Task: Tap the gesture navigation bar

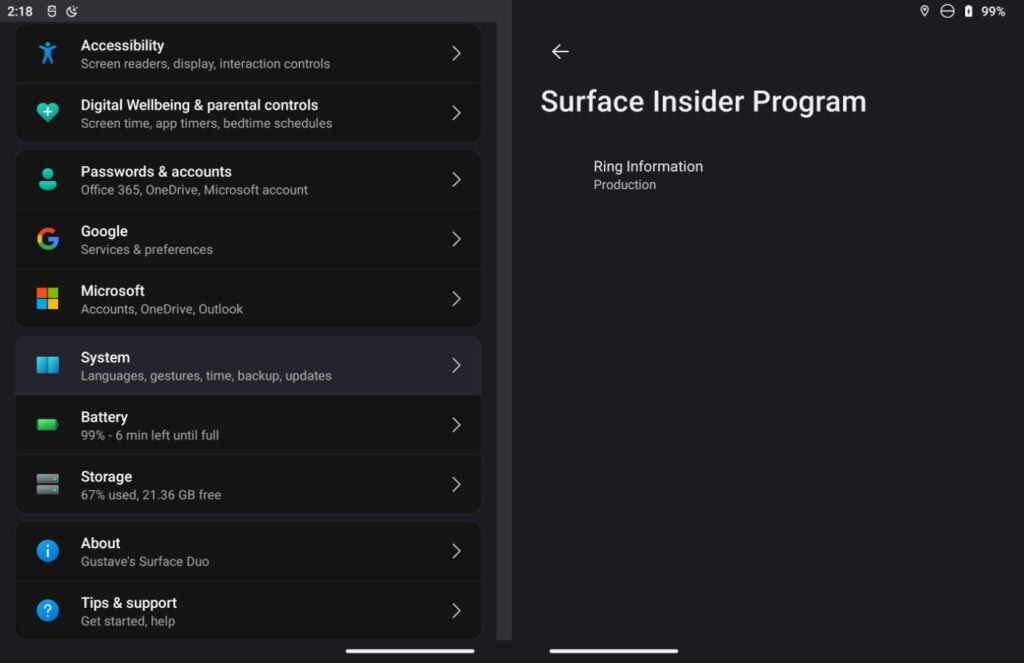Action: [x=410, y=649]
